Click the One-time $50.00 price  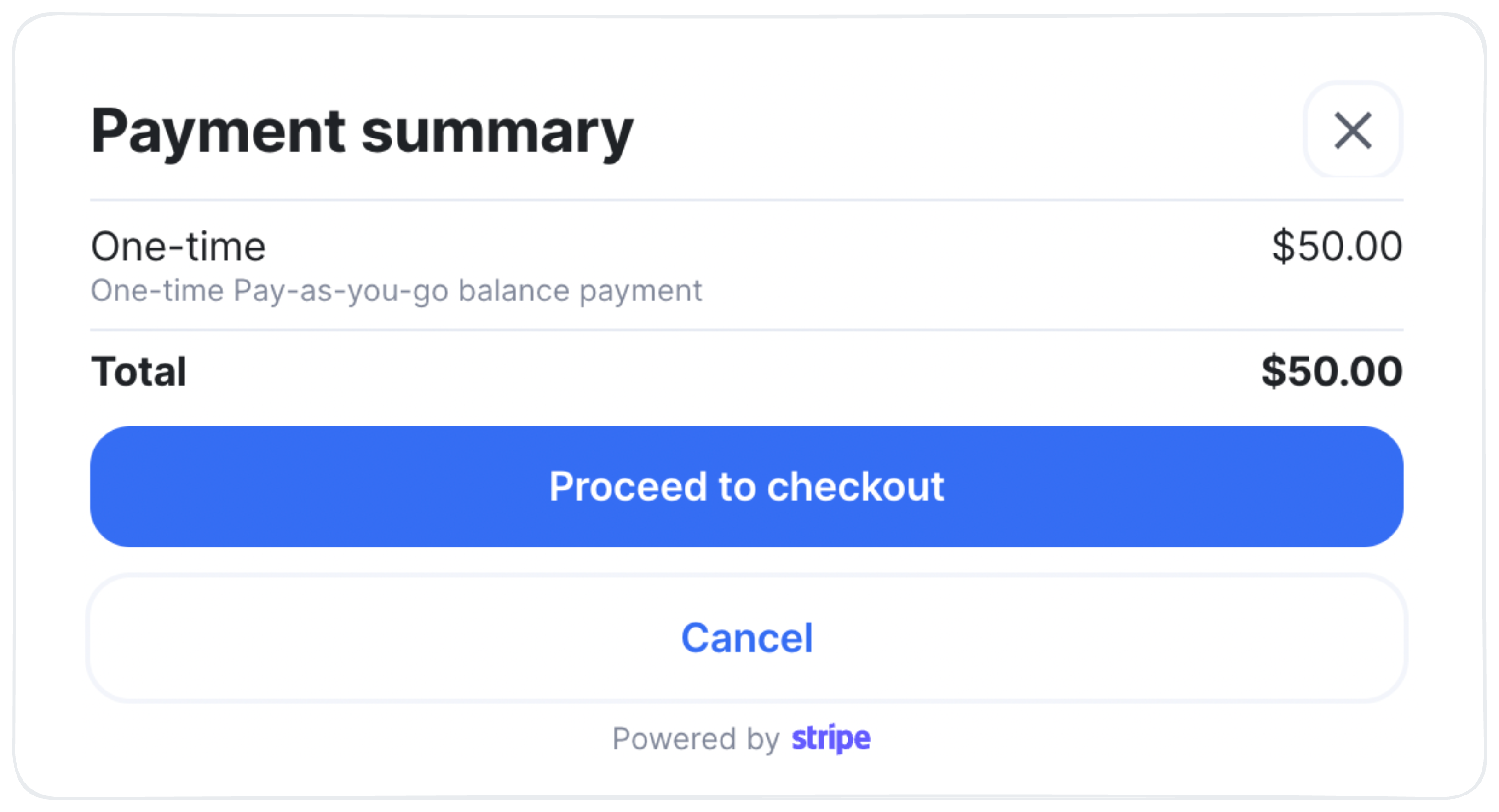pyautogui.click(x=1337, y=247)
